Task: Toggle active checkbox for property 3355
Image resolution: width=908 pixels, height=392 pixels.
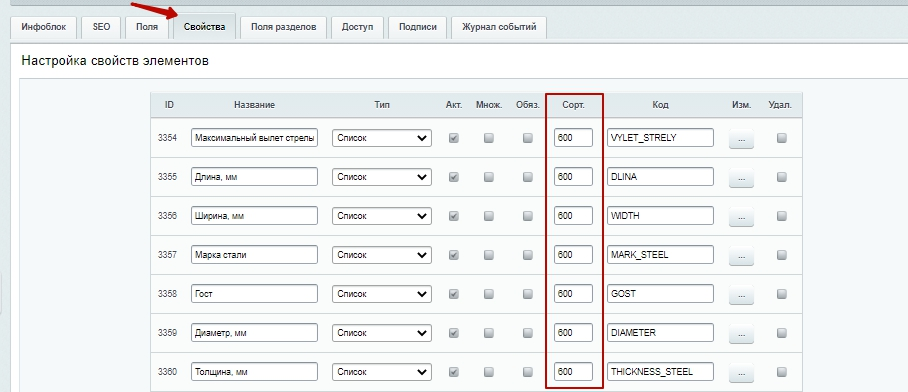Action: click(454, 177)
